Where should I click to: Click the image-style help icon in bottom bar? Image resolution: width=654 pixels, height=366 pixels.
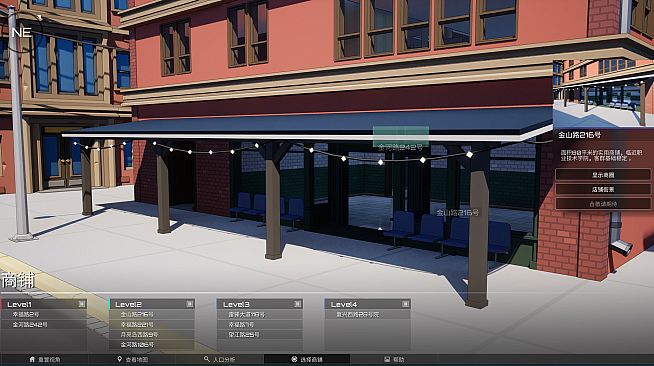point(387,359)
